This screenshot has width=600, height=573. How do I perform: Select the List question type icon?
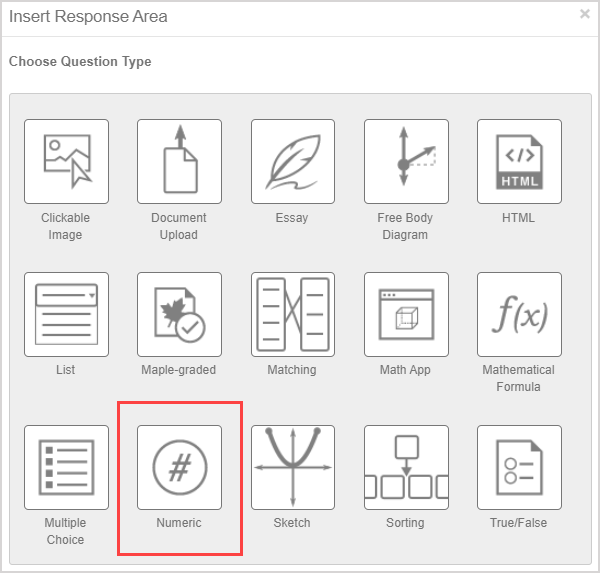tap(66, 314)
